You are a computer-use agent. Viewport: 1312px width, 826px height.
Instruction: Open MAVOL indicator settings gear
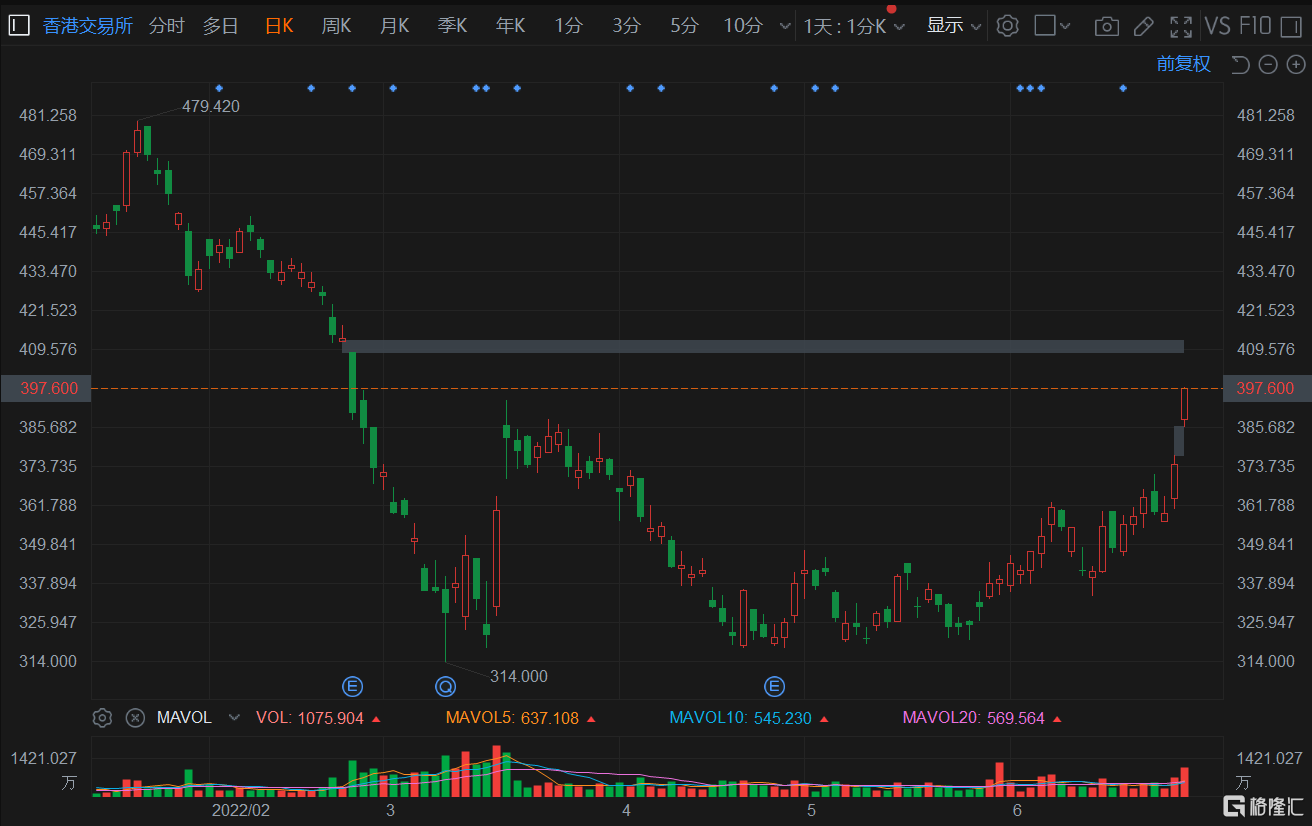click(101, 718)
